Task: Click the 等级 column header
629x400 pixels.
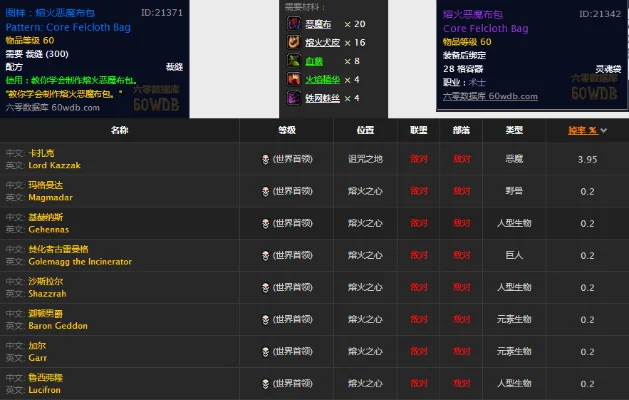Action: tap(287, 130)
